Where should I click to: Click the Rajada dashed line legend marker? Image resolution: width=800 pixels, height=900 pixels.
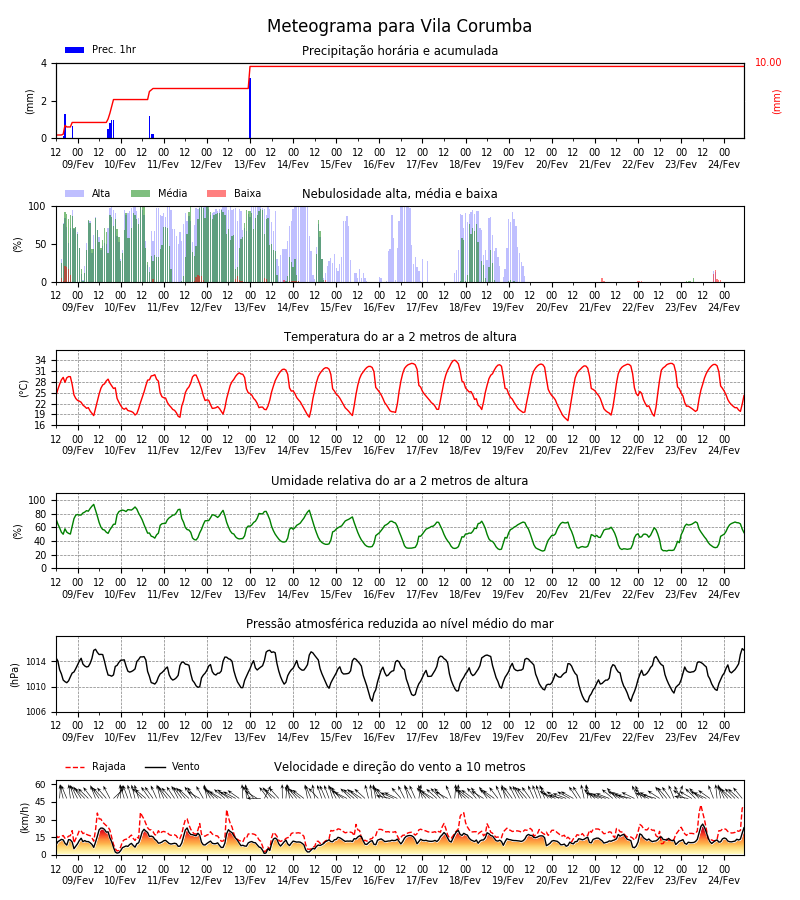pos(75,767)
